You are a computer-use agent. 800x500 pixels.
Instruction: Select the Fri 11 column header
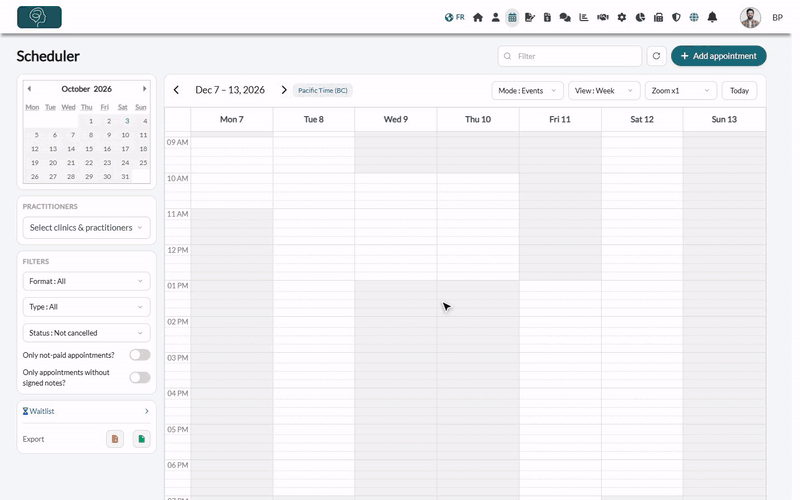tap(560, 119)
